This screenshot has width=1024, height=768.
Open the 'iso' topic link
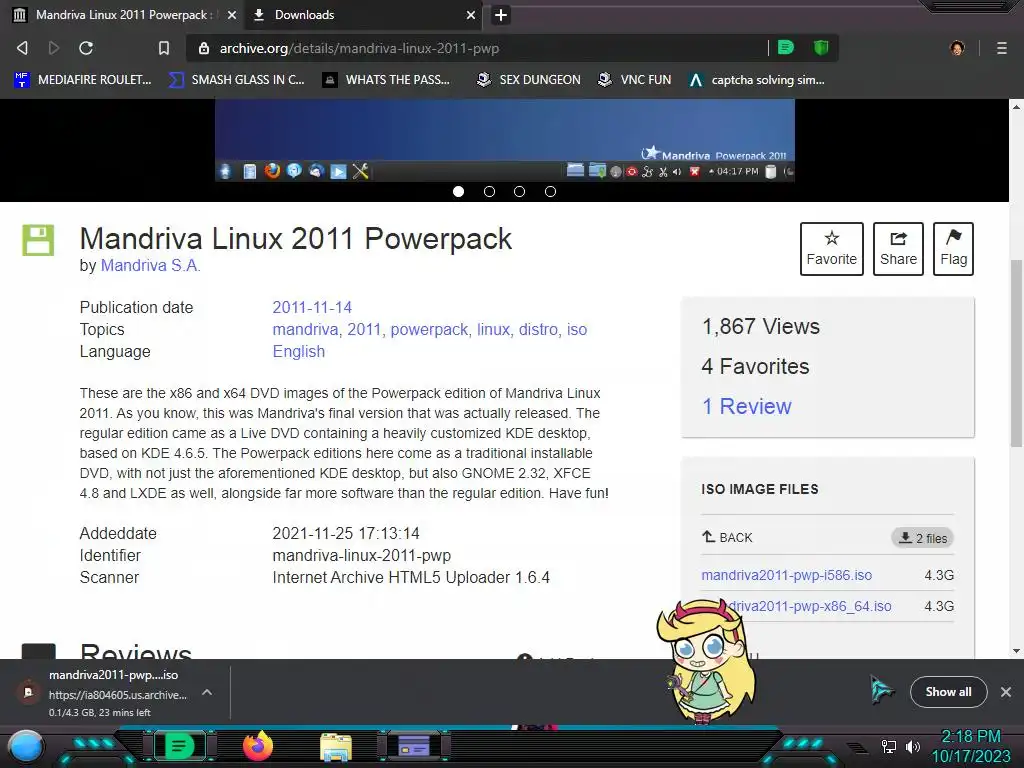click(577, 329)
